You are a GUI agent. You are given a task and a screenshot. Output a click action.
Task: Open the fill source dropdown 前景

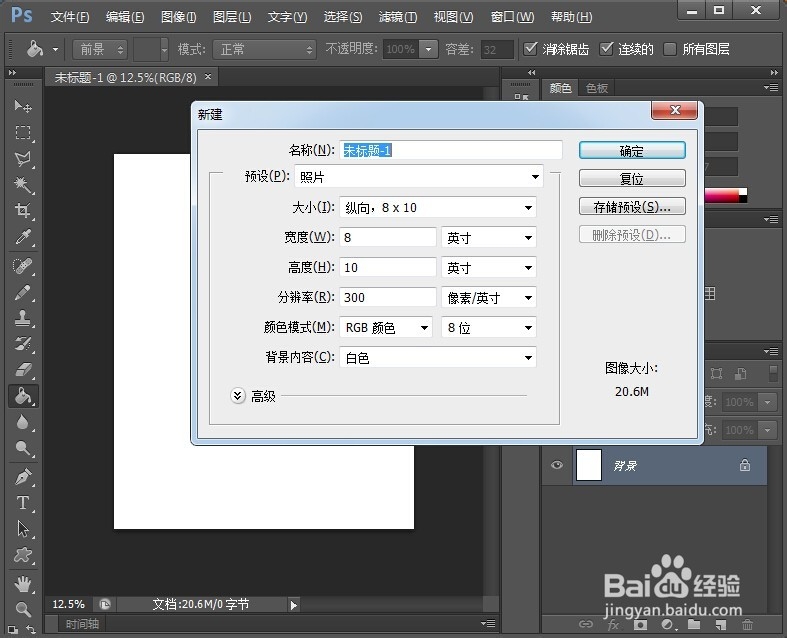click(x=100, y=49)
